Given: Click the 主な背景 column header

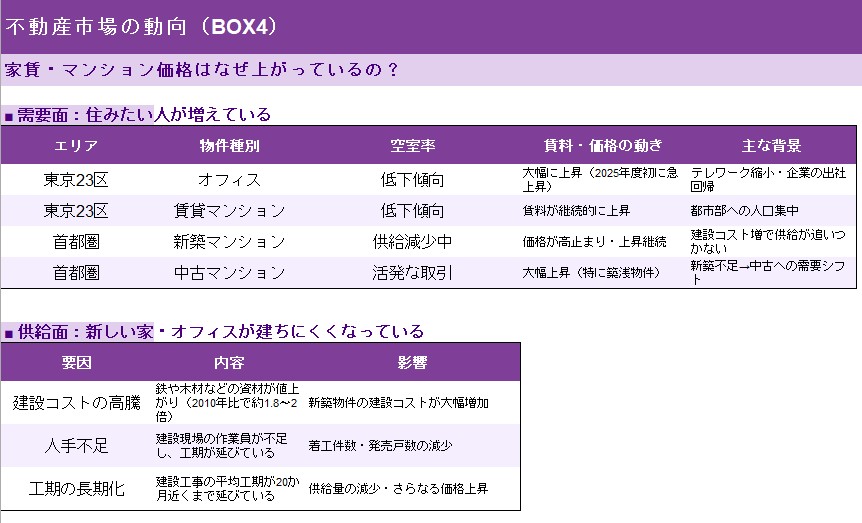Looking at the screenshot, I should (x=771, y=146).
